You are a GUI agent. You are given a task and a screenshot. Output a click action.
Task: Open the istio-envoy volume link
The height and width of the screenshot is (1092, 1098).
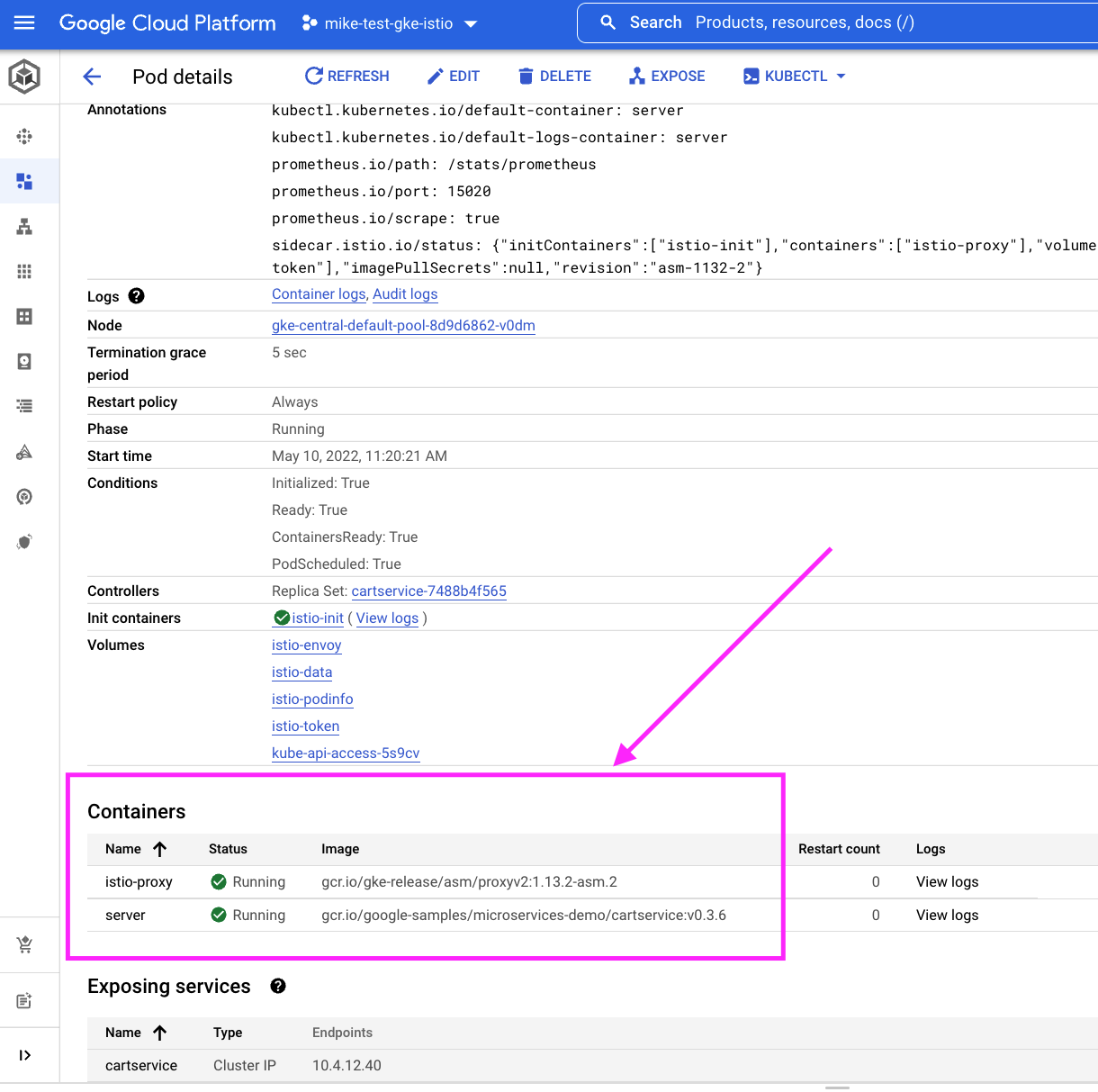point(307,645)
